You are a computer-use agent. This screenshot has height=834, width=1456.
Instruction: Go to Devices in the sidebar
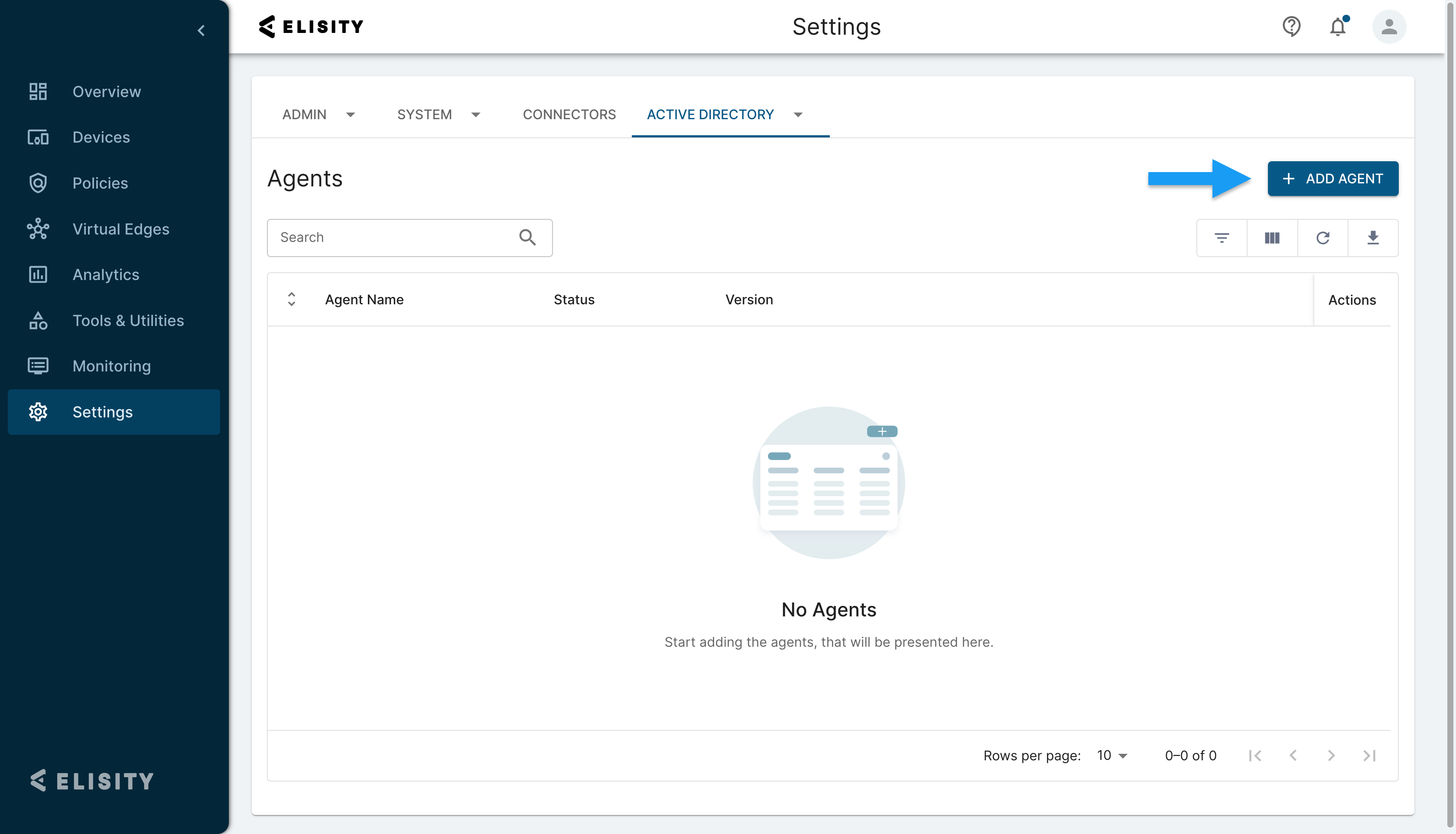[114, 137]
